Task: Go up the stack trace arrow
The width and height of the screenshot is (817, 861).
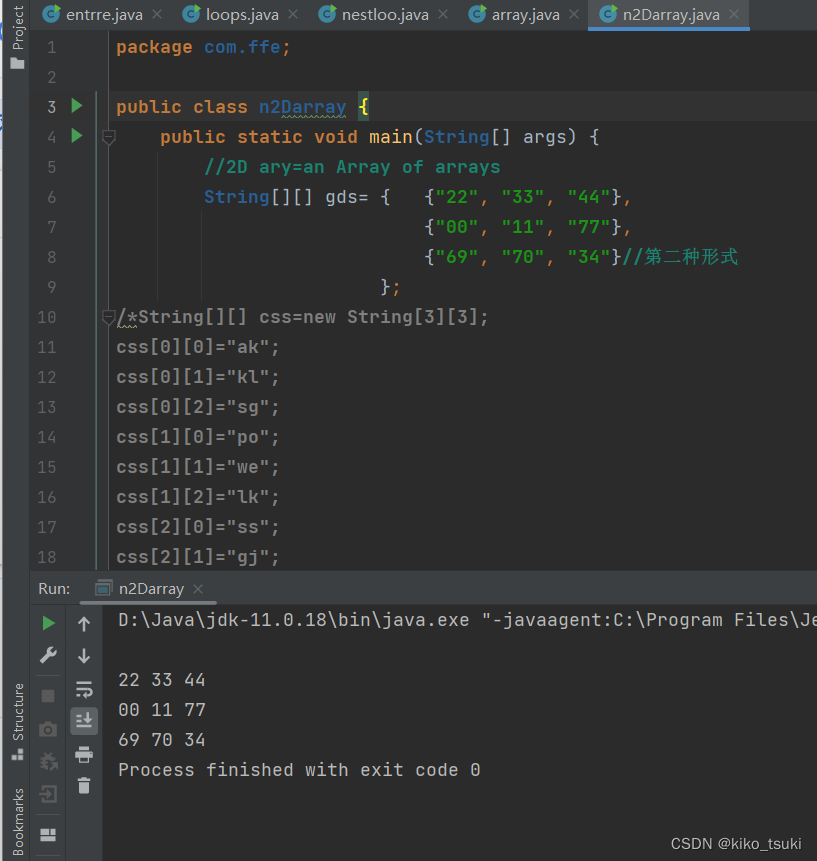Action: click(84, 624)
